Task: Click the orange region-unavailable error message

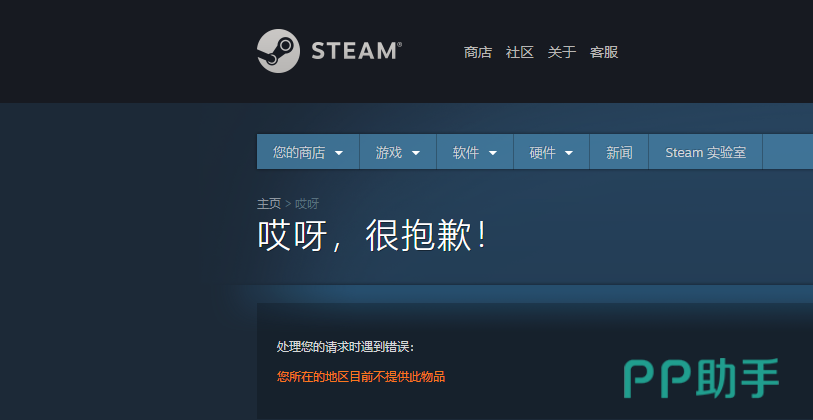Action: point(360,377)
